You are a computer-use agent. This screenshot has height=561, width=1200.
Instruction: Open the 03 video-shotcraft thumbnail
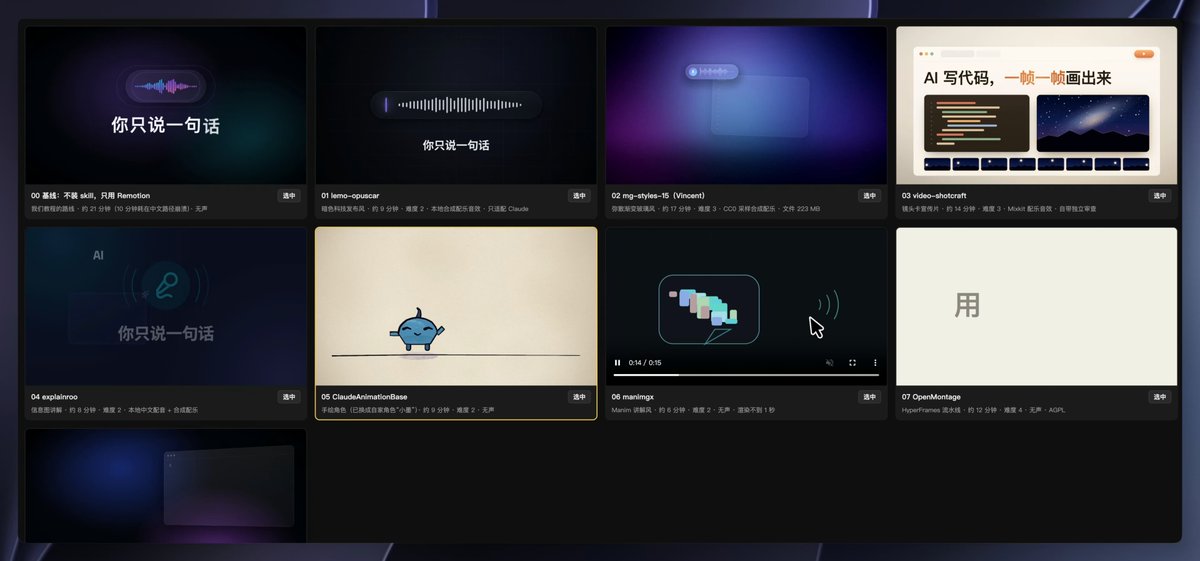[1037, 105]
